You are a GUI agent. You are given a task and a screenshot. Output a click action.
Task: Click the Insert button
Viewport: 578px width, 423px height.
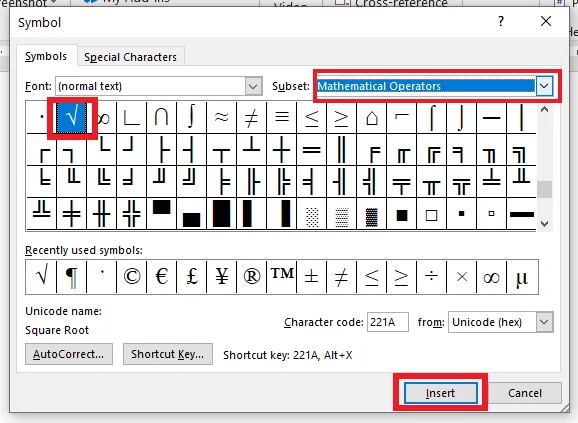440,393
